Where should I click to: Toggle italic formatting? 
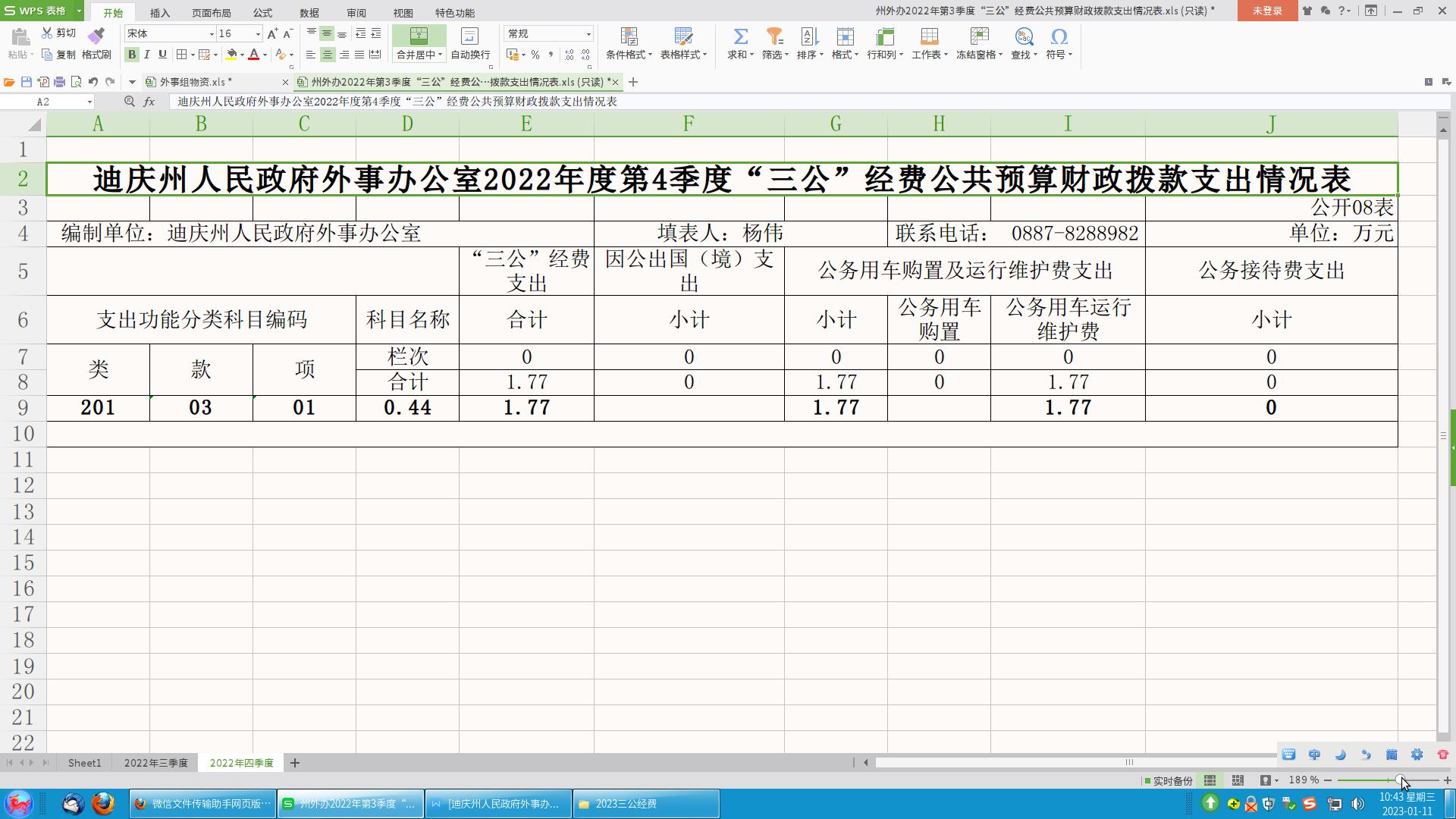146,54
